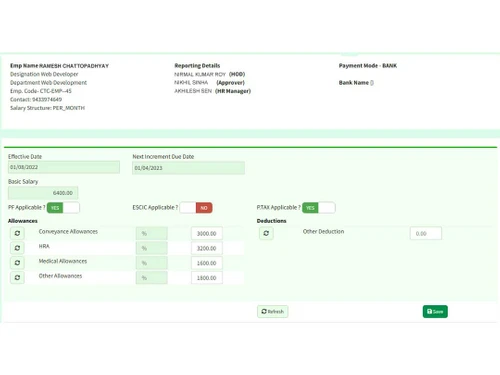Click Department Web Development text
This screenshot has height=375, width=500.
coord(48,82)
